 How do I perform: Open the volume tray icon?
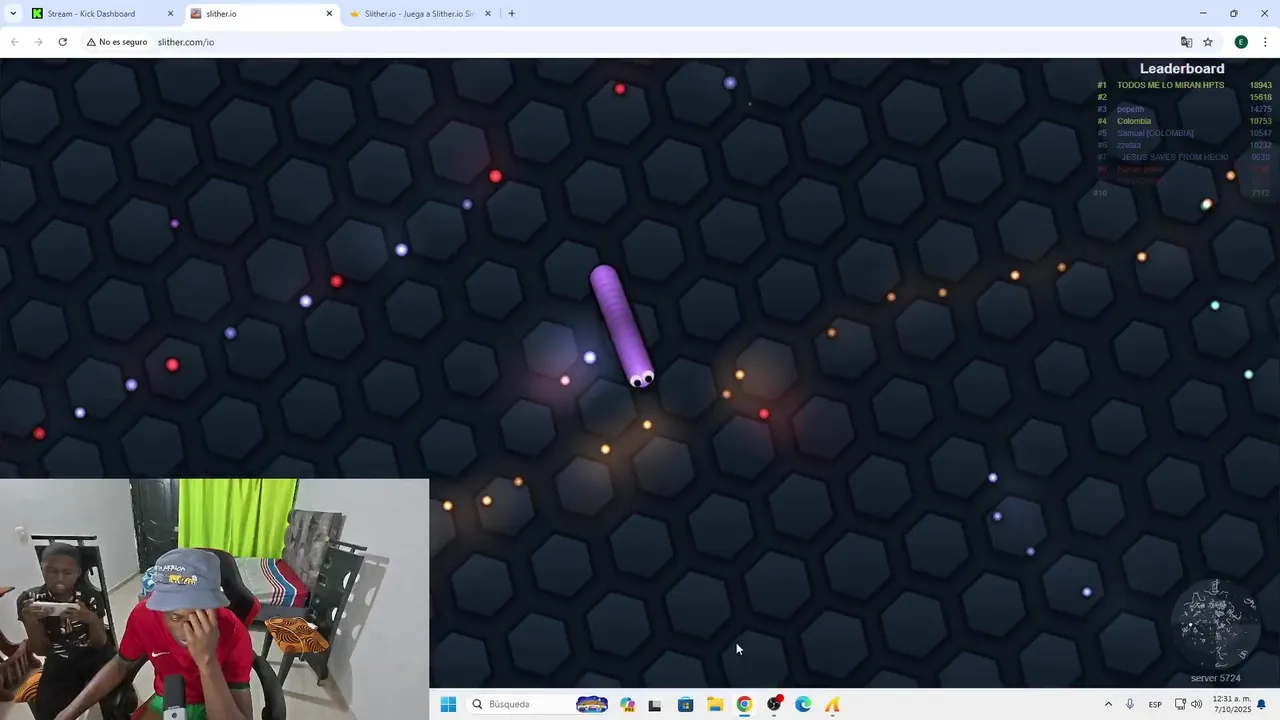click(1197, 704)
